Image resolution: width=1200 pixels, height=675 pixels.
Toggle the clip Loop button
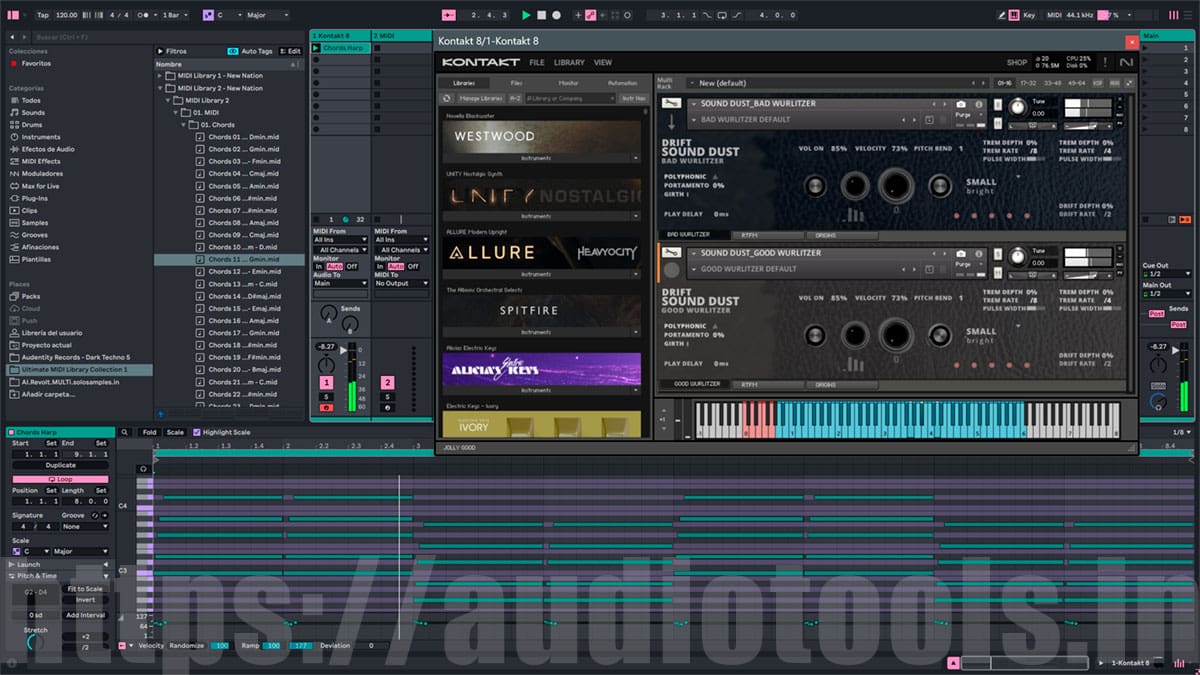61,479
